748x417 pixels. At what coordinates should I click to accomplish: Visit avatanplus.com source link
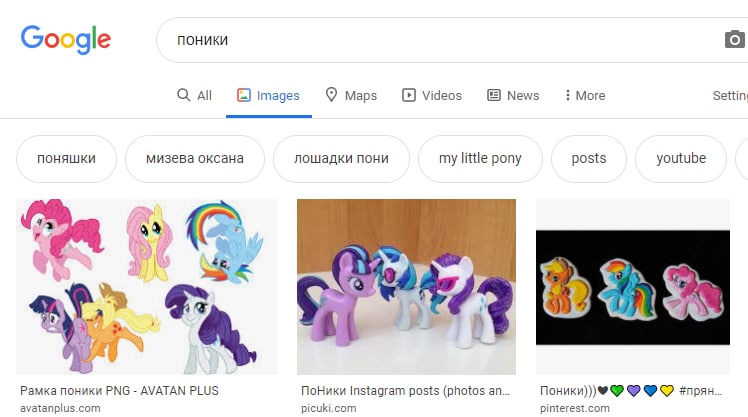pyautogui.click(x=60, y=408)
